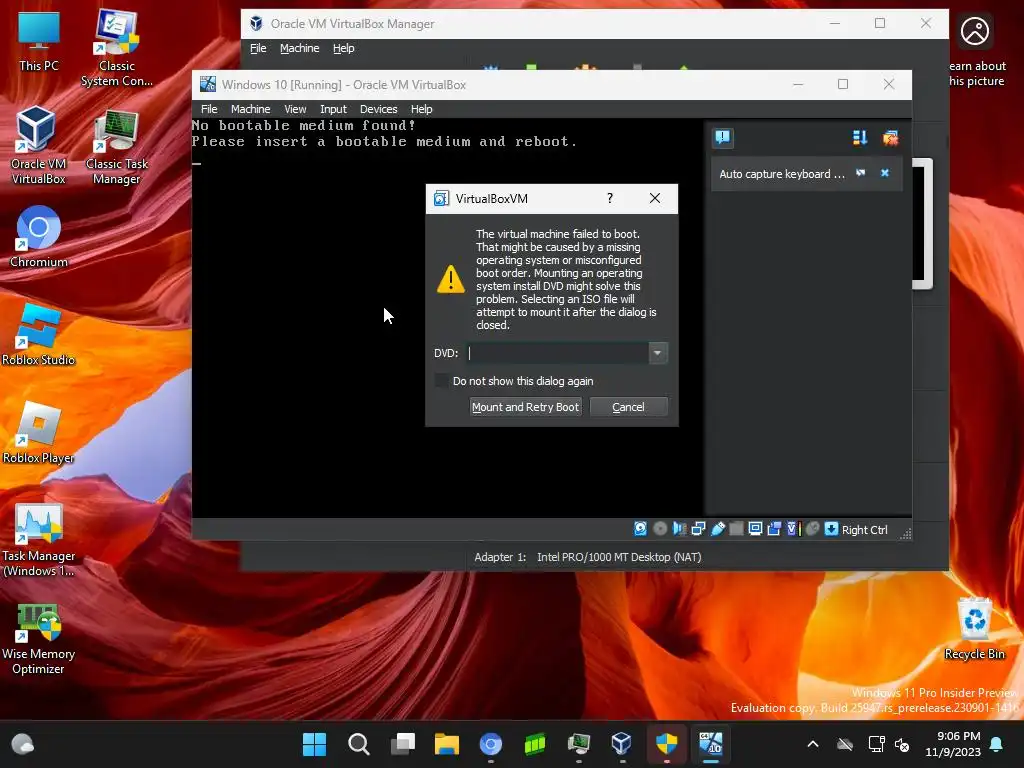Viewport: 1024px width, 768px height.
Task: Click the optical disk indicator in VM status bar
Action: click(x=660, y=529)
